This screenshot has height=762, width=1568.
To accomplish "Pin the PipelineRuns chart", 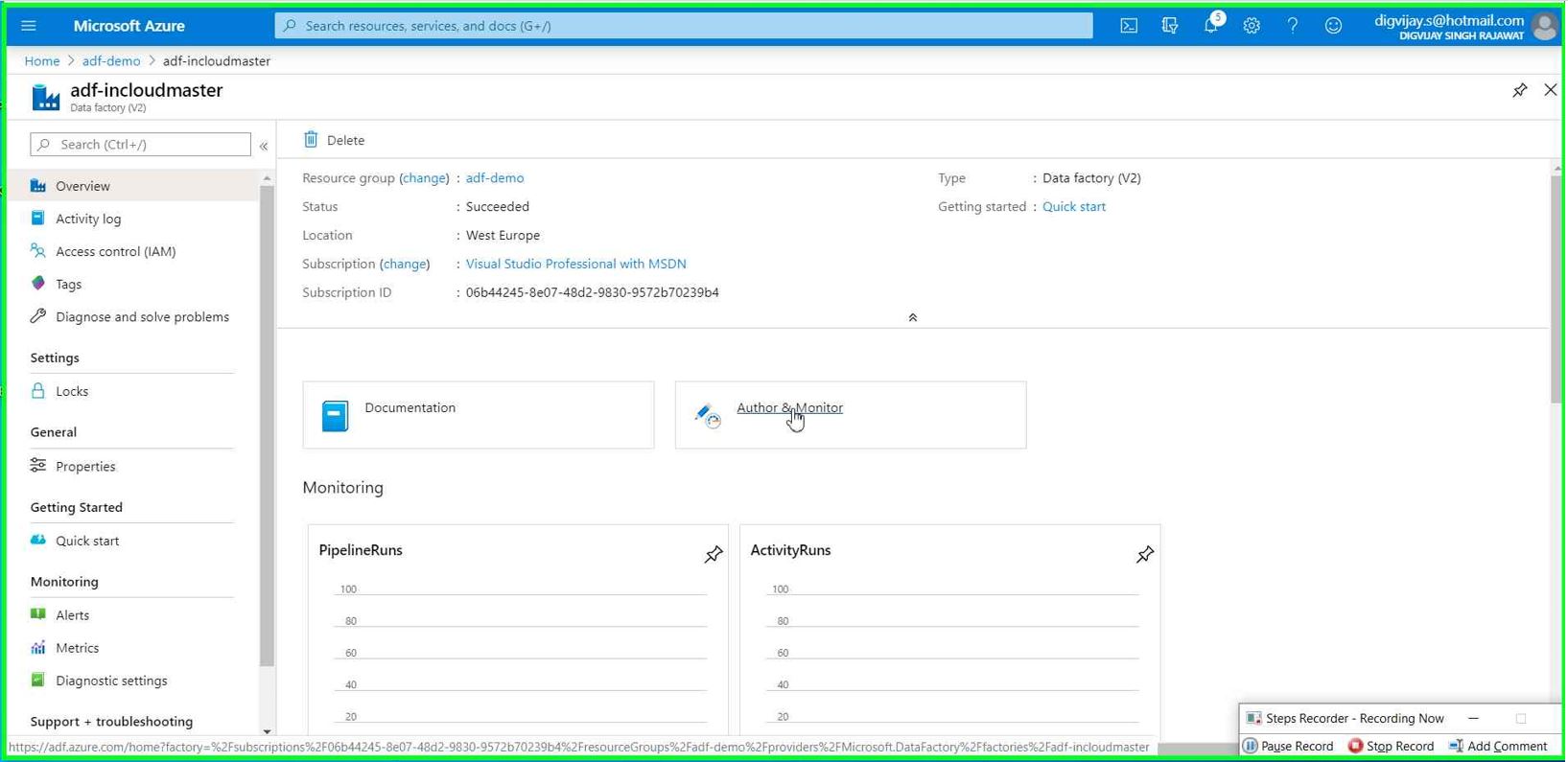I will pyautogui.click(x=714, y=554).
